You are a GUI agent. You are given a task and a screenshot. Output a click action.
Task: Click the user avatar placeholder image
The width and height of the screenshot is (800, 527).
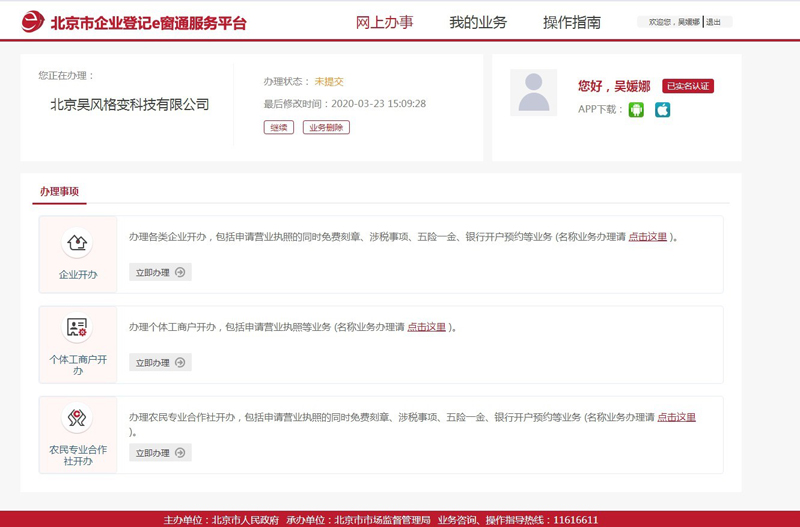point(533,93)
